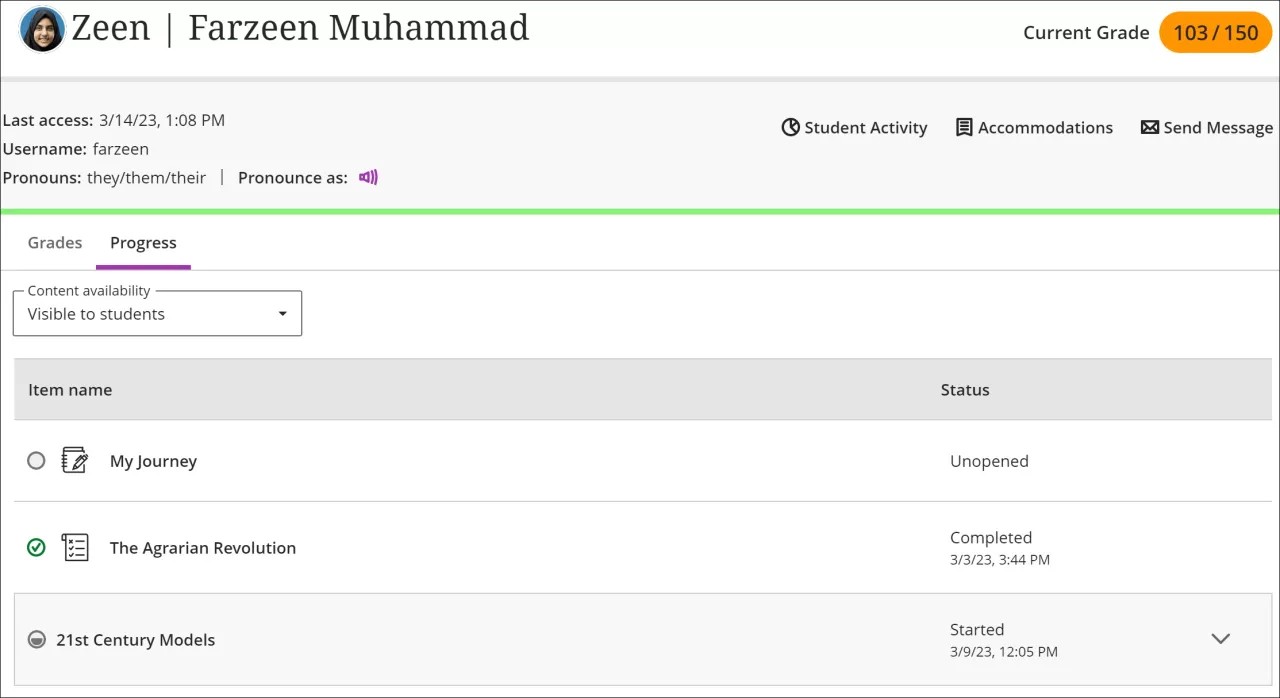Click the partially-complete status icon for 21st Century Models

(x=36, y=639)
